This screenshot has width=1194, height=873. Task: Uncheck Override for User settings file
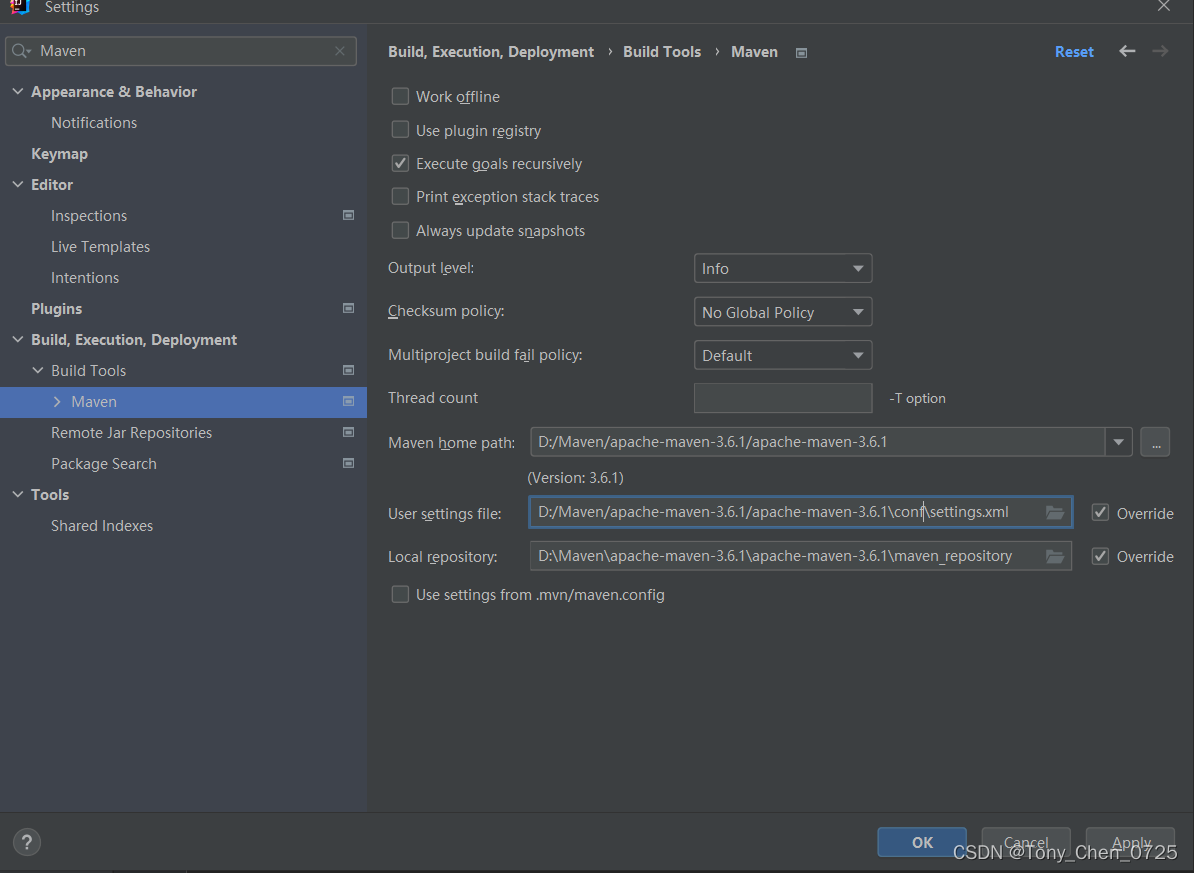coord(1100,513)
